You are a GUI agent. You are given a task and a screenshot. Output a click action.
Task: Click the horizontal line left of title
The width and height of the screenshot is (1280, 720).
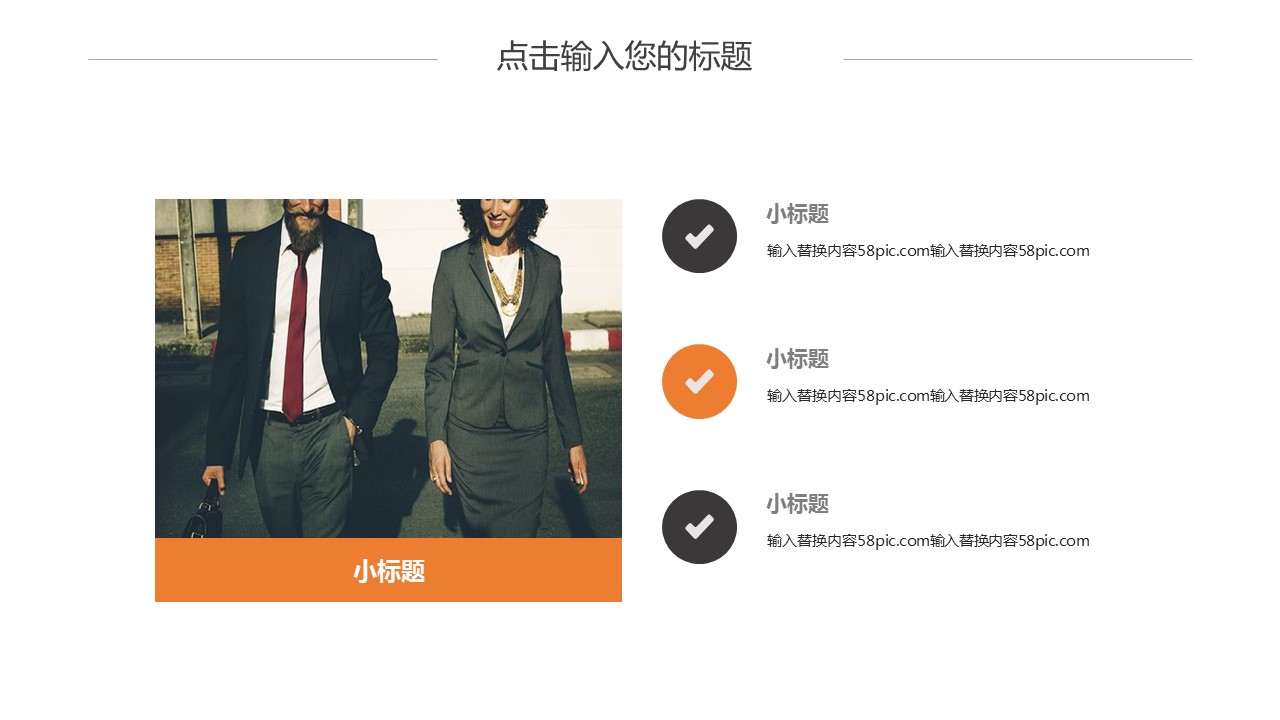263,59
